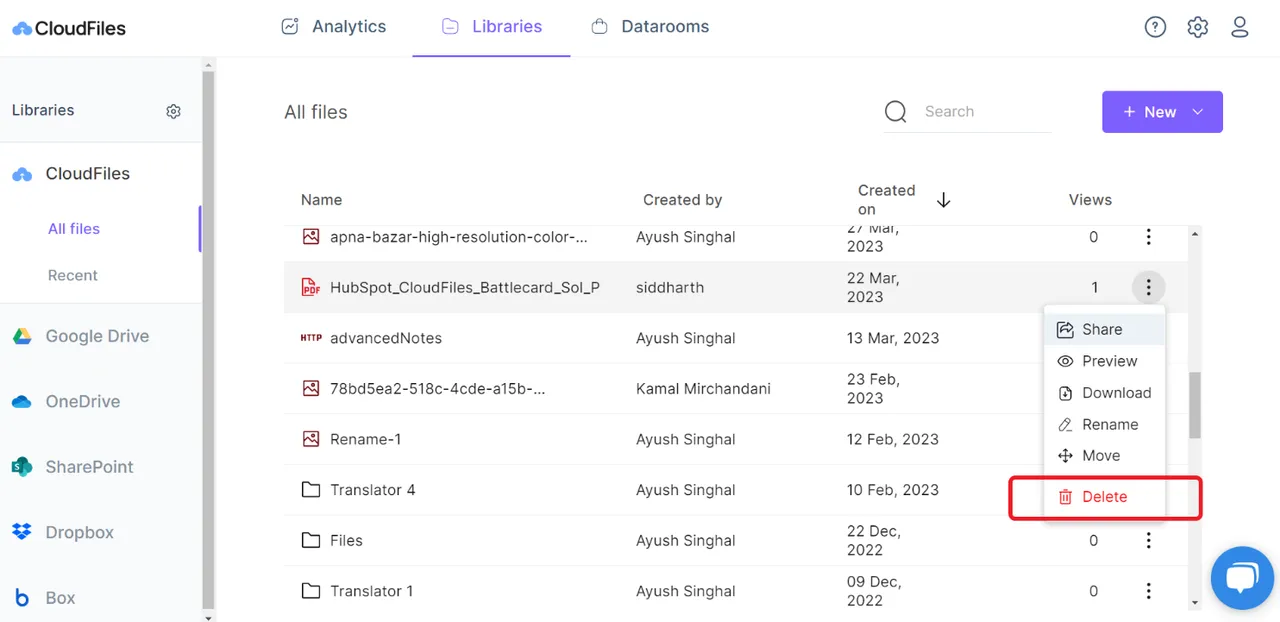Viewport: 1280px width, 622px height.
Task: Launch the chat support bubble
Action: coord(1242,578)
